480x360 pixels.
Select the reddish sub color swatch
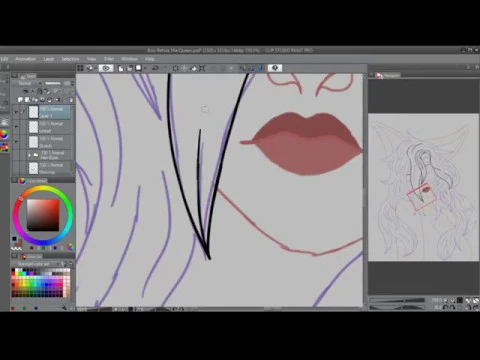19,243
